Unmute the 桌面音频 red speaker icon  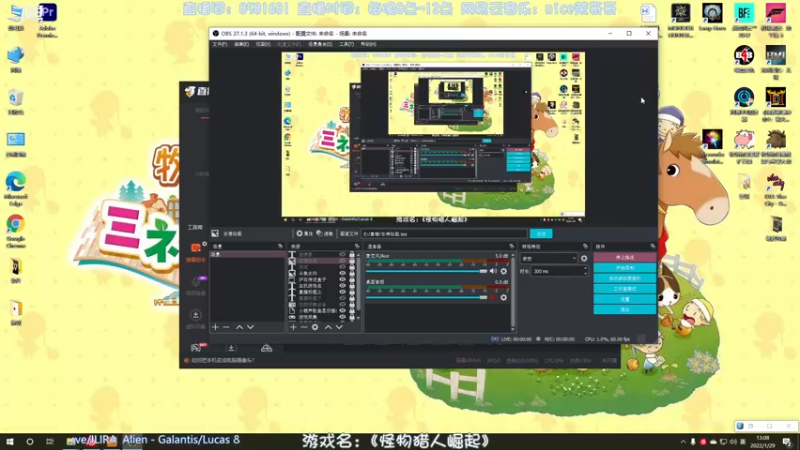(493, 297)
